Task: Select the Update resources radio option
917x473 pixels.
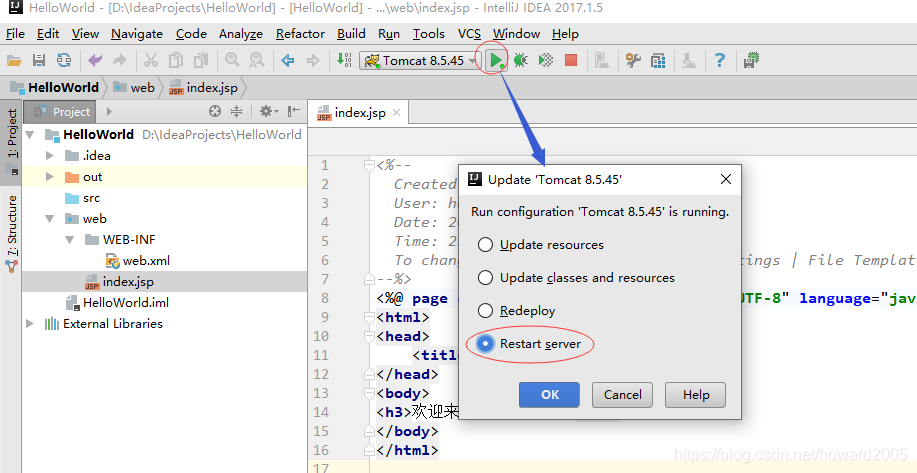Action: [x=540, y=245]
